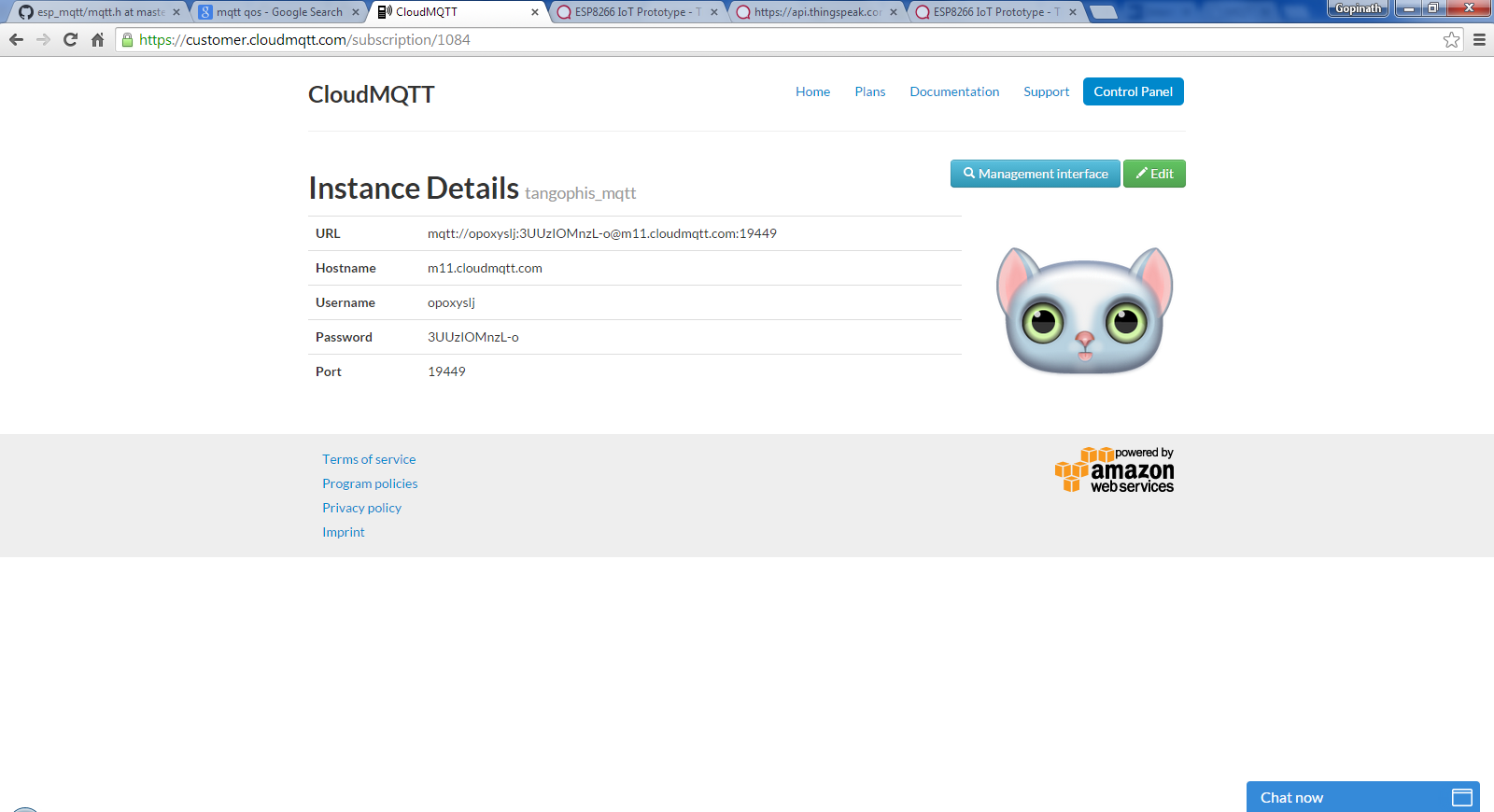Open the Management interface button
The width and height of the screenshot is (1494, 812).
1036,174
